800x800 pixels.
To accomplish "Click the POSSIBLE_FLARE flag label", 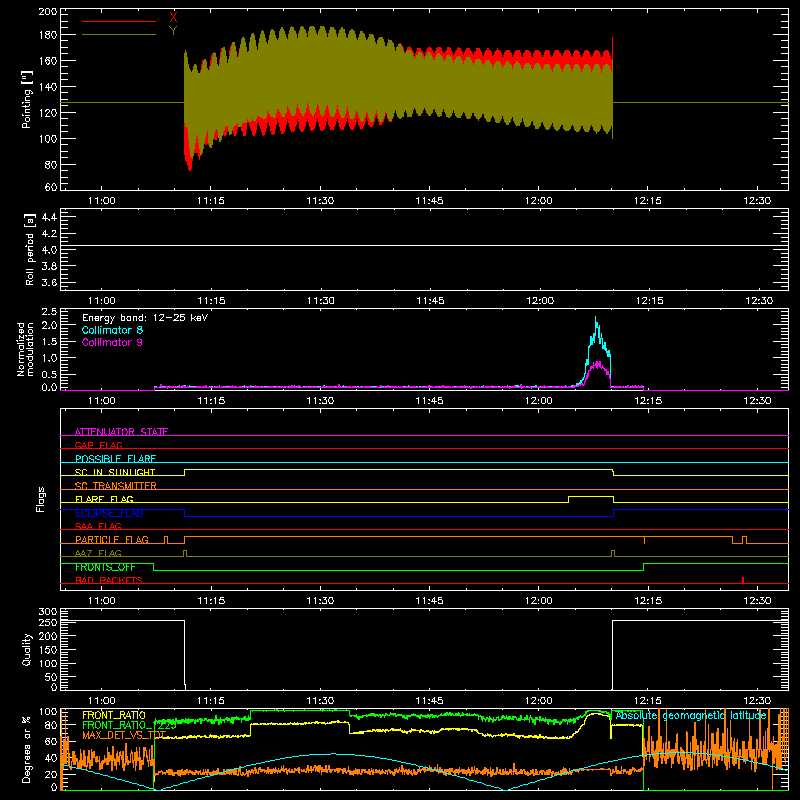I will (x=115, y=459).
